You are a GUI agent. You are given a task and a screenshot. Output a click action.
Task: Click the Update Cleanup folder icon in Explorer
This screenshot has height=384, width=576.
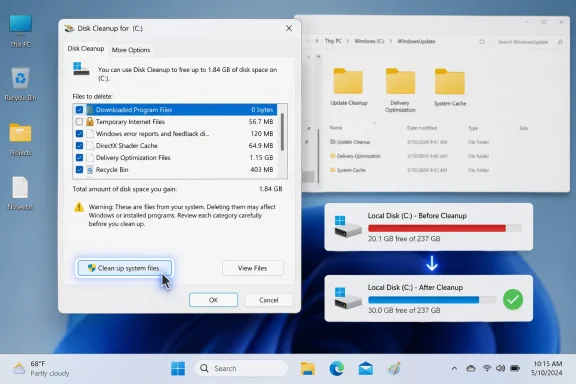348,81
